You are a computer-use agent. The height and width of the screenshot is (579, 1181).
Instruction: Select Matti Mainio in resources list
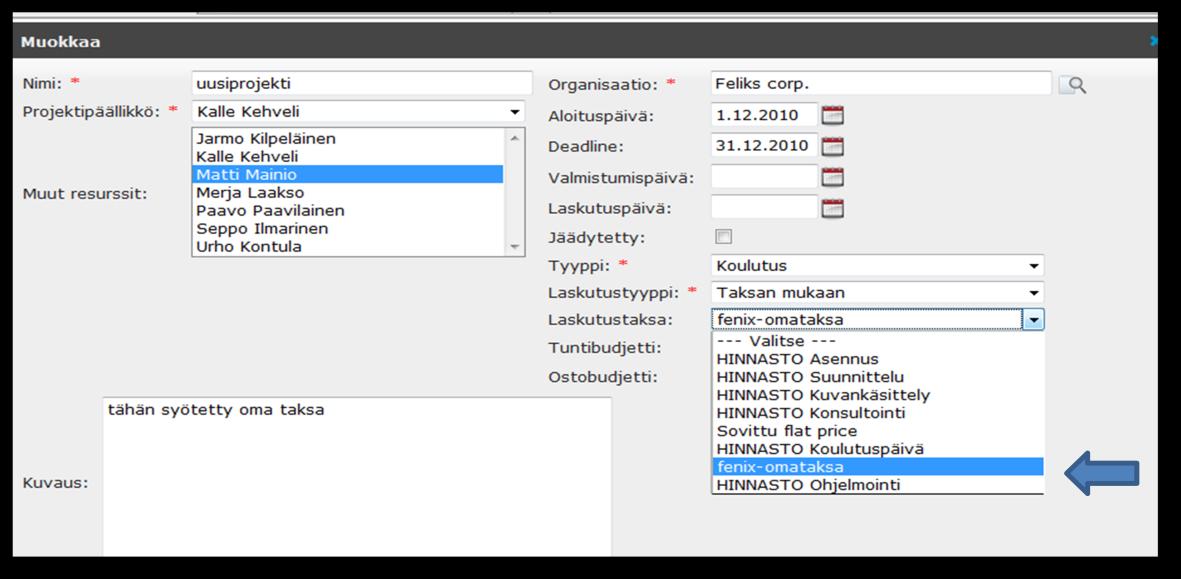(x=348, y=175)
